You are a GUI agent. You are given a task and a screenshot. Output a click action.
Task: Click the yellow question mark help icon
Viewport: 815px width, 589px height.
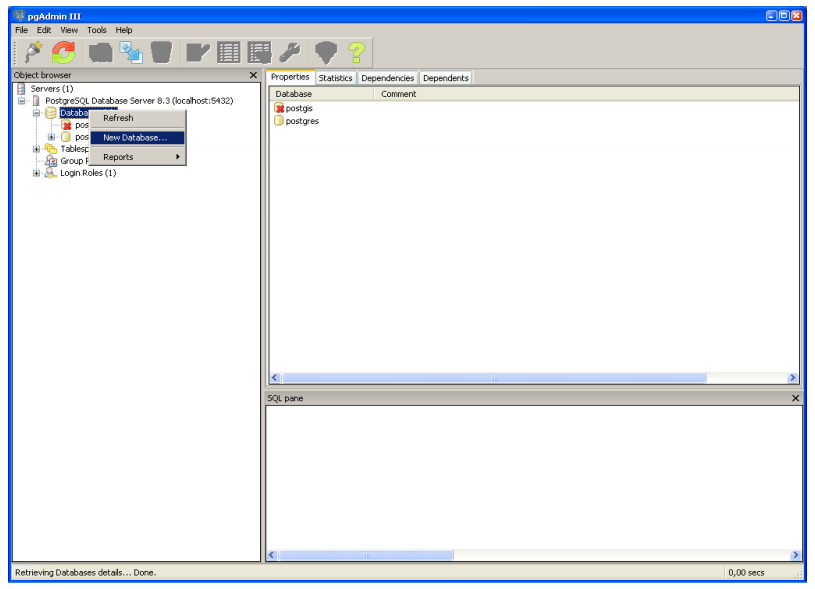(x=357, y=53)
